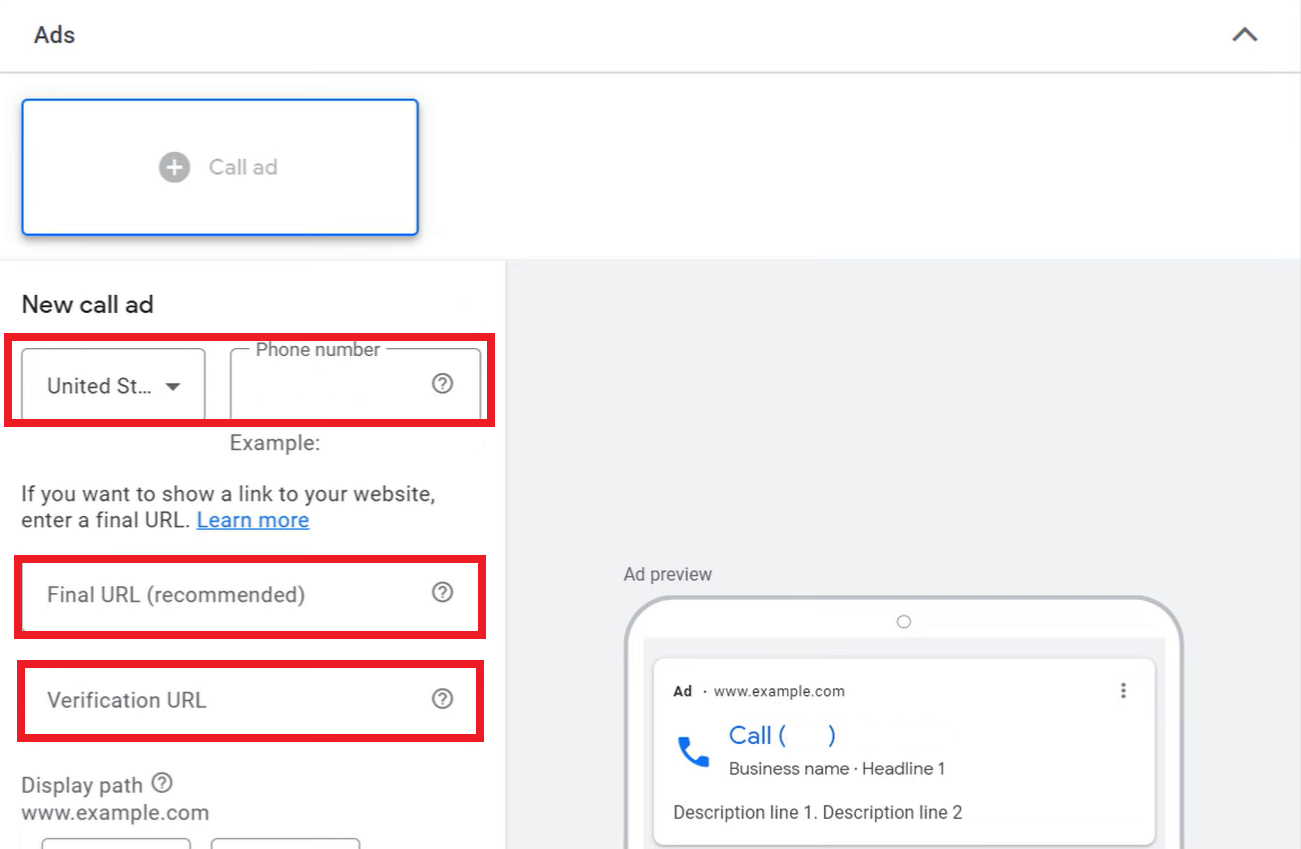
Task: Open help icon for Verification URL
Action: point(442,699)
